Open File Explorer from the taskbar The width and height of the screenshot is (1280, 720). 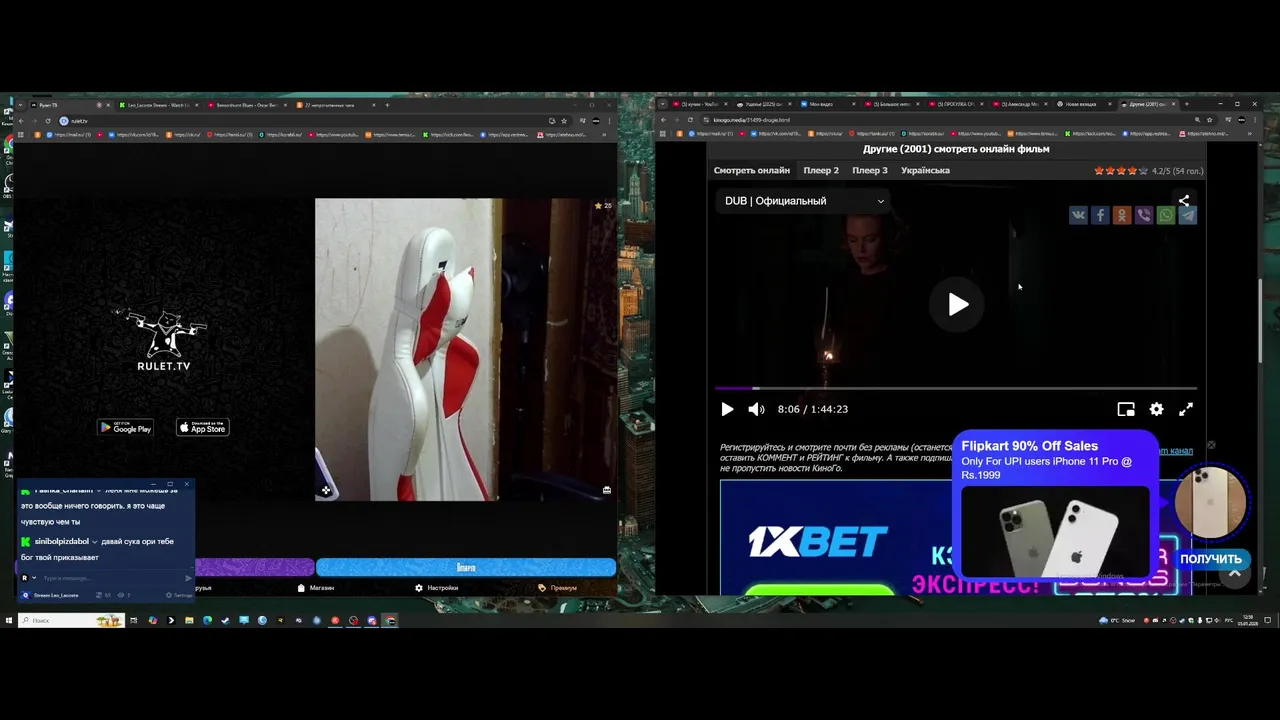[189, 620]
